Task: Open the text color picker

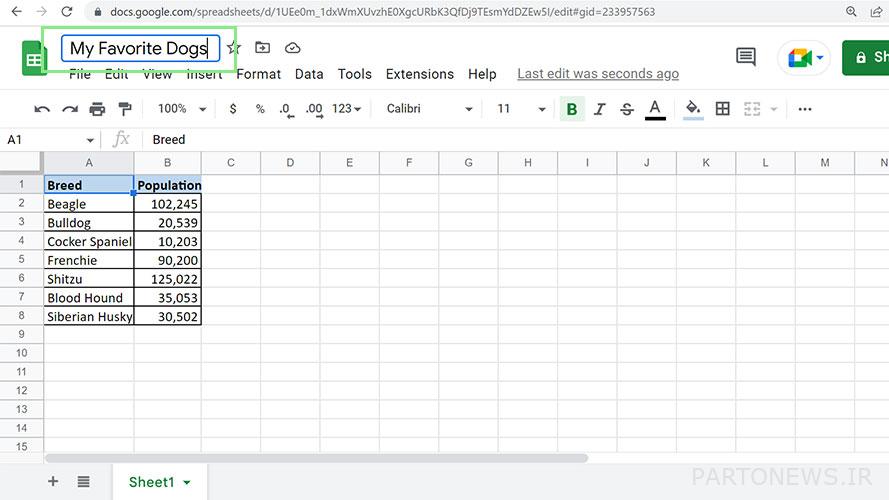Action: (655, 109)
